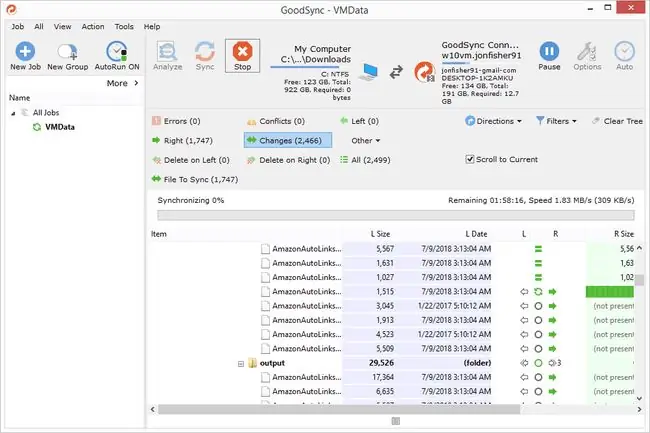Select do-nothing circle on 6,635 row
The image size is (650, 433).
coord(538,392)
